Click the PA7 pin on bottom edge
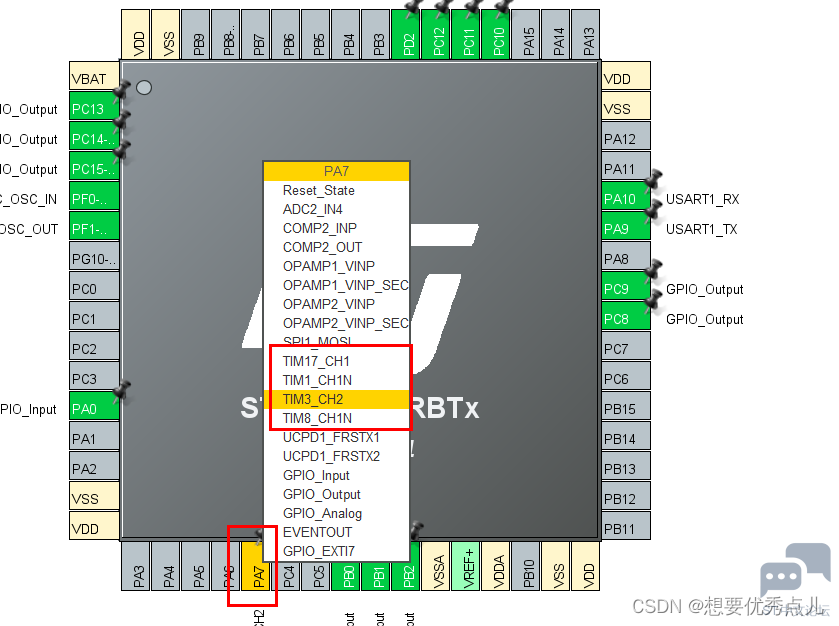839x626 pixels. point(258,566)
